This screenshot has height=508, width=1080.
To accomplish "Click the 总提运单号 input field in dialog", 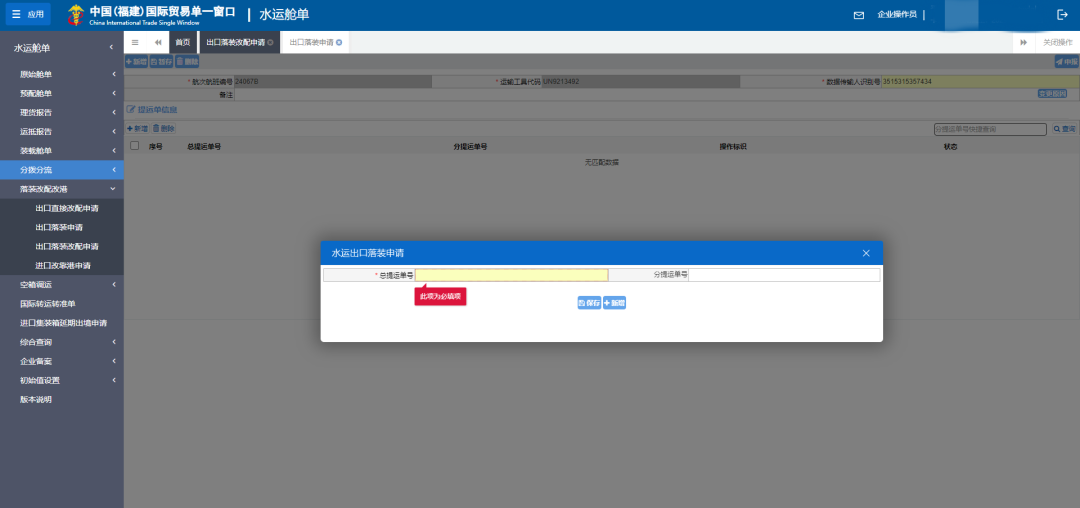I will pos(511,275).
